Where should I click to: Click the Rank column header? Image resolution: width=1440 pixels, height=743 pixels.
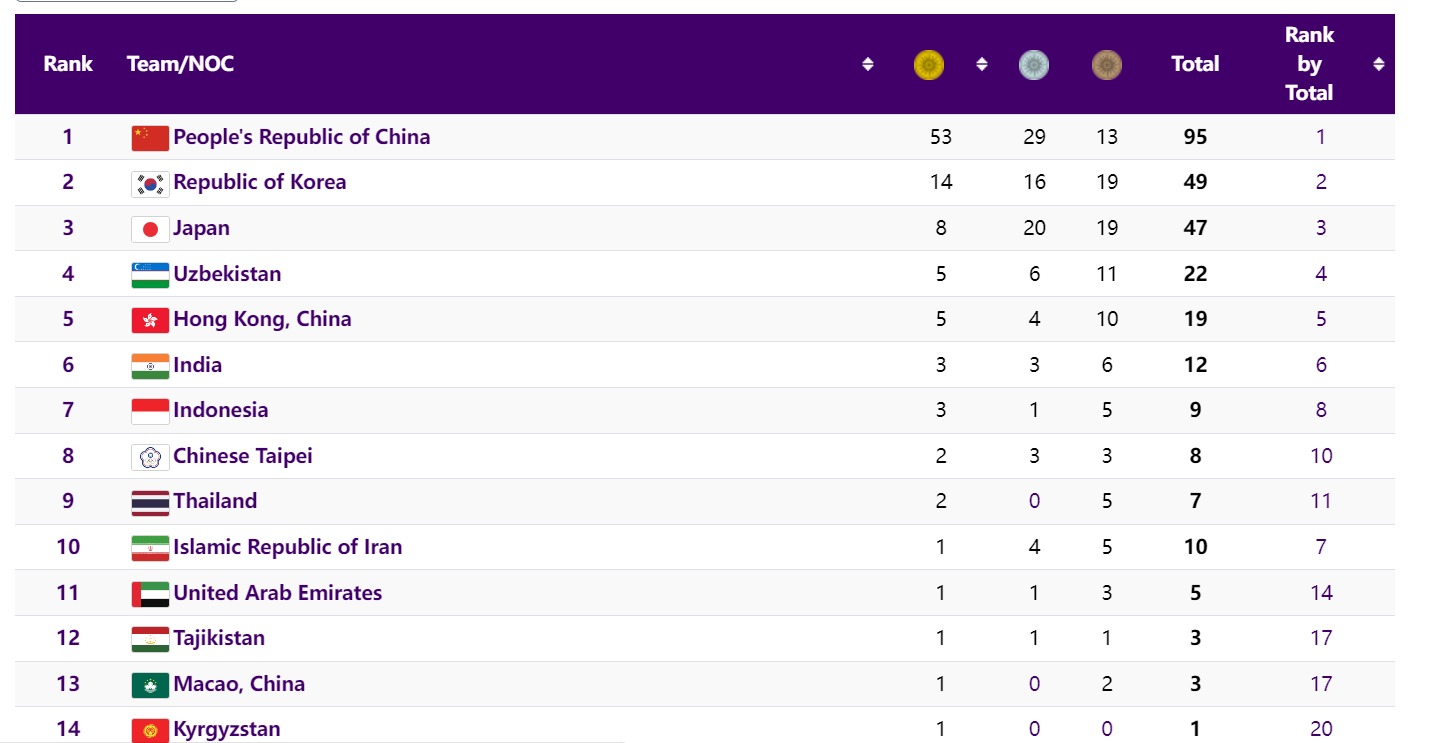coord(68,64)
